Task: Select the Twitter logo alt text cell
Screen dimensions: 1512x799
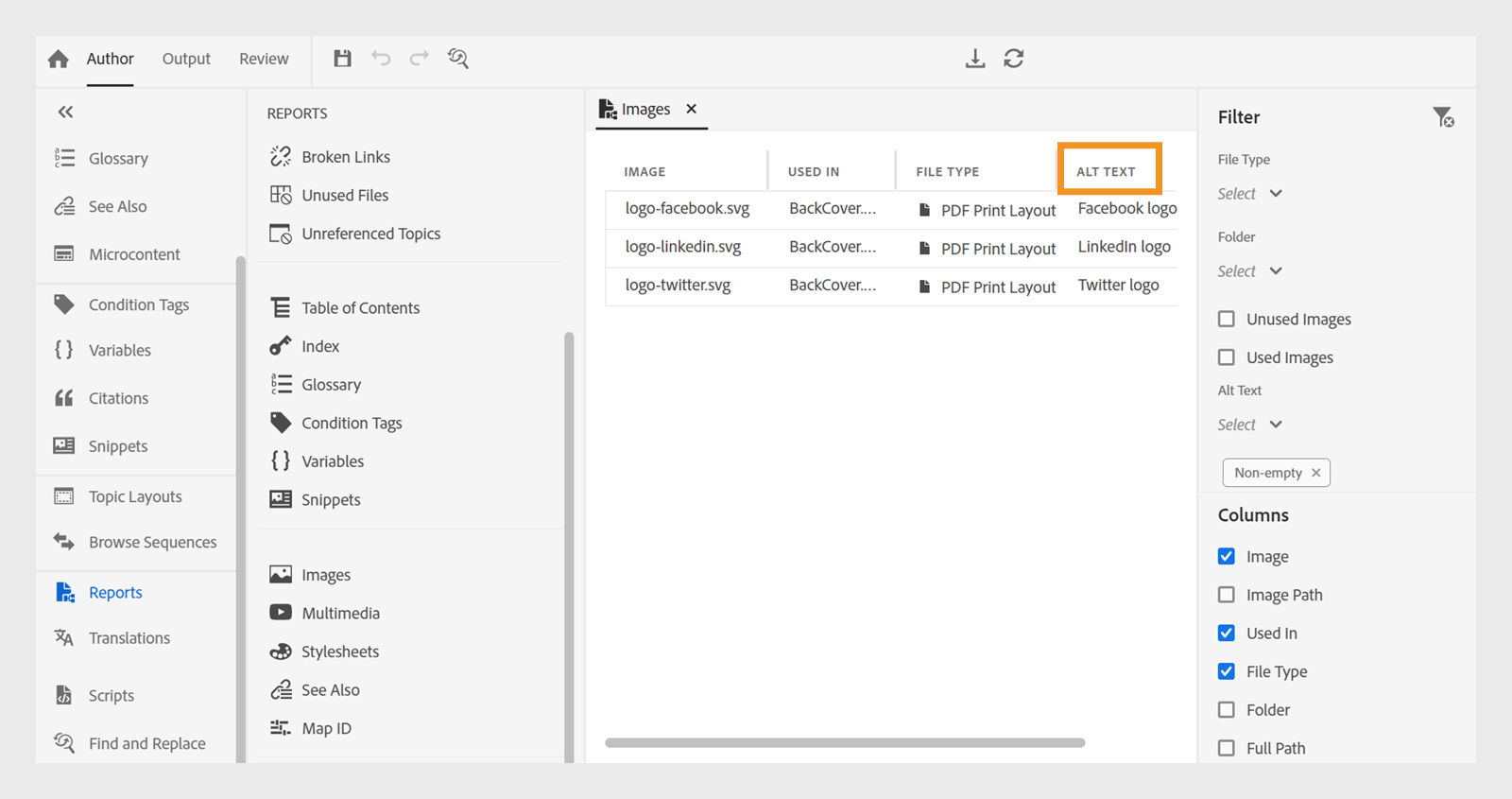Action: pyautogui.click(x=1119, y=286)
